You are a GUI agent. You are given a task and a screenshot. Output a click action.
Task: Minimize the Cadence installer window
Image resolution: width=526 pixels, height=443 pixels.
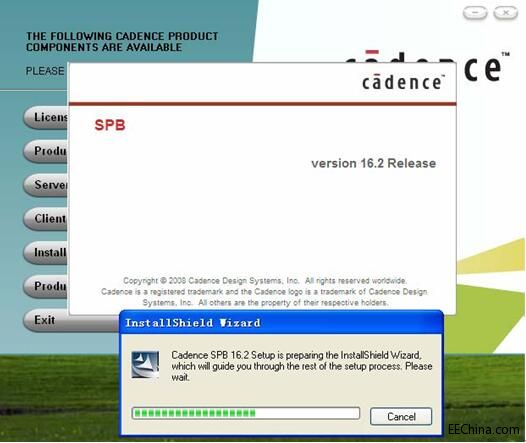click(x=475, y=13)
